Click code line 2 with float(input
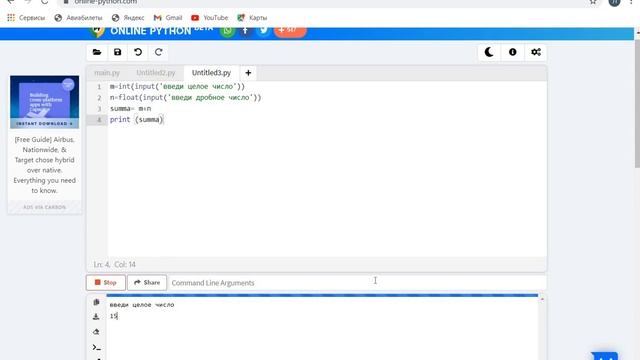Viewport: 640px width, 360px height. coord(185,98)
